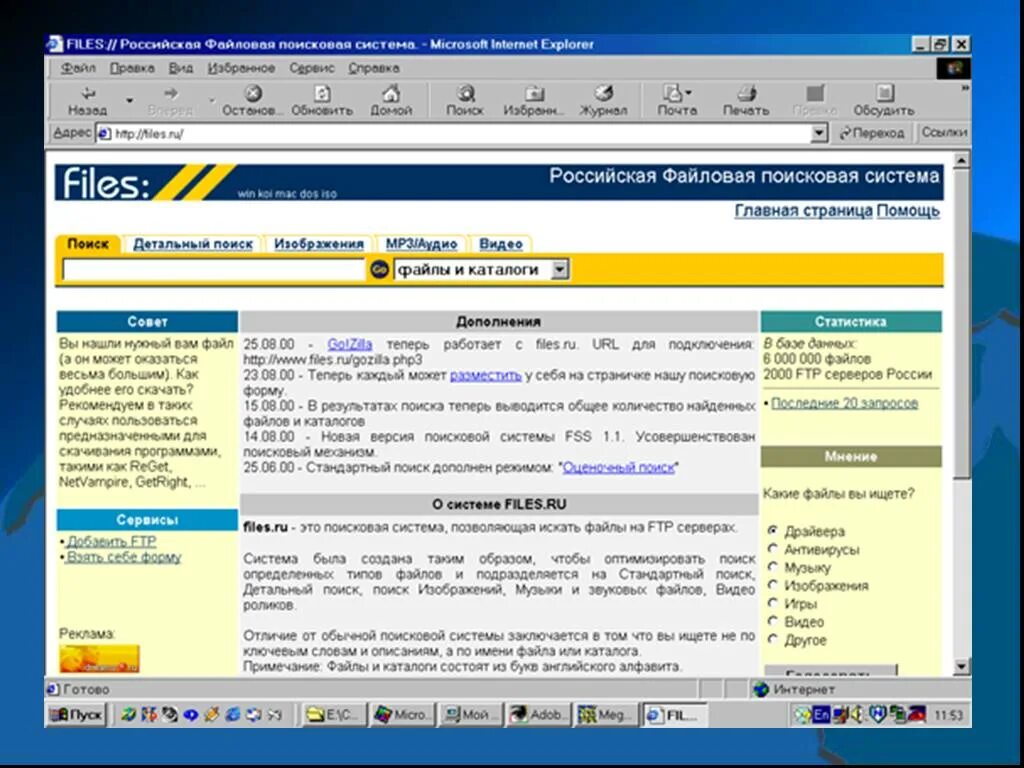This screenshot has width=1024, height=768.
Task: Open the Вид menu
Action: pyautogui.click(x=181, y=68)
